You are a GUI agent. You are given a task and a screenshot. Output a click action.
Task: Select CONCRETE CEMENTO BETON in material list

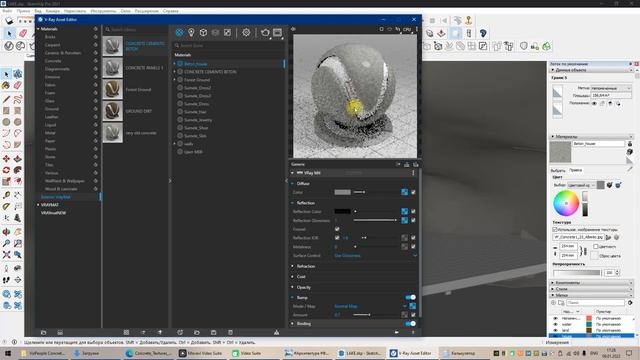coord(210,72)
